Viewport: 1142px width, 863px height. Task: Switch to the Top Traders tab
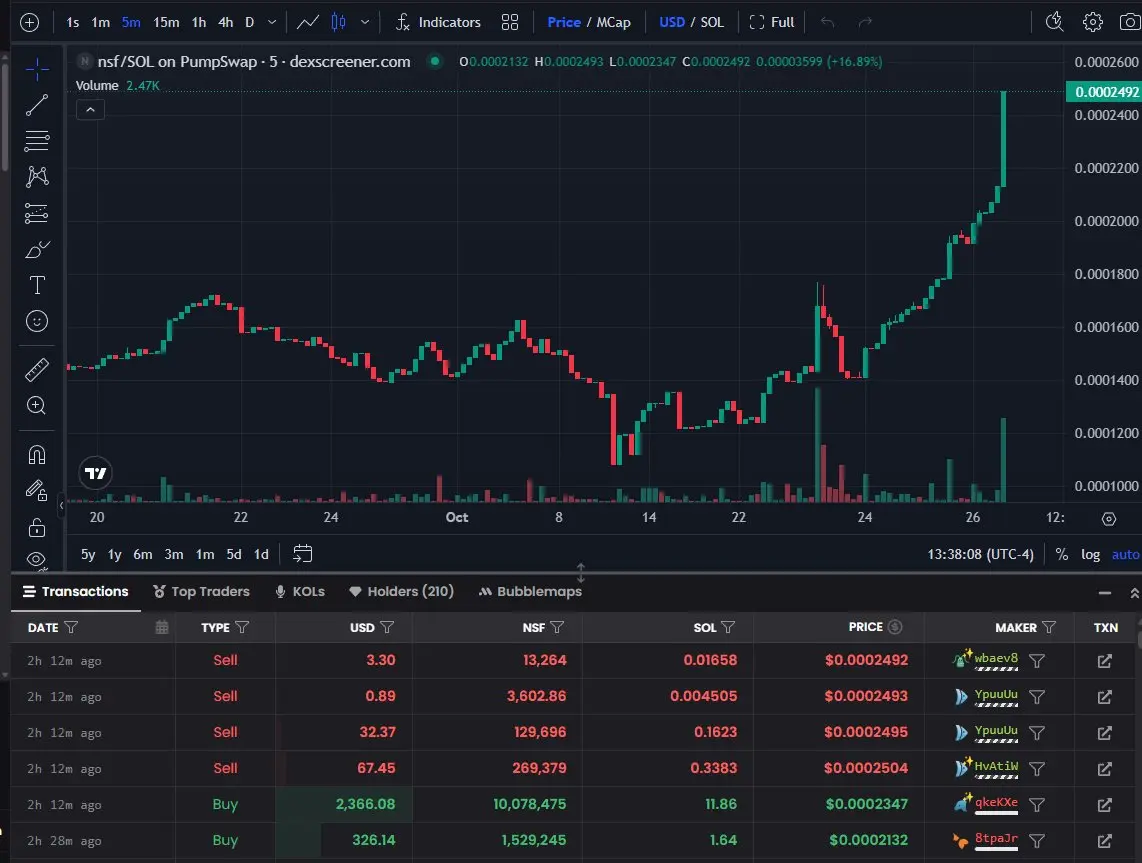[201, 592]
